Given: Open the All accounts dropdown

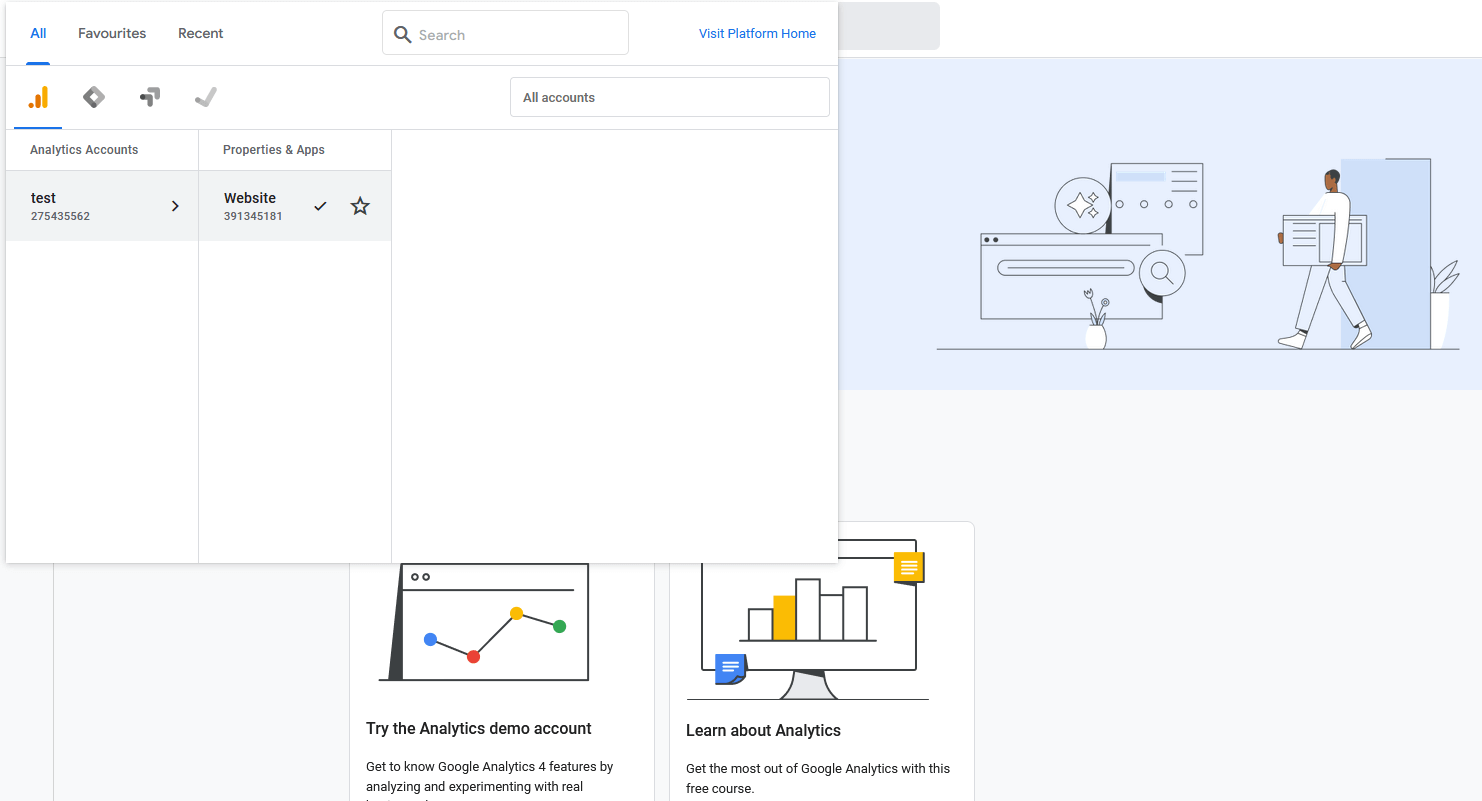Looking at the screenshot, I should click(x=670, y=97).
